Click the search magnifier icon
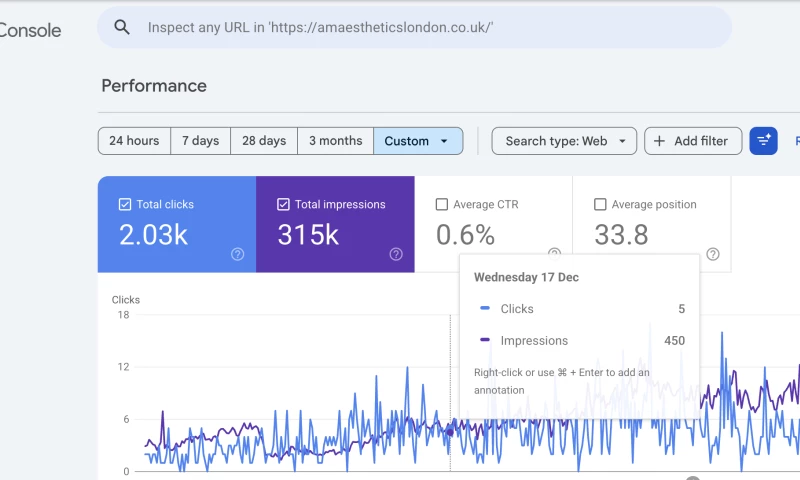Screen dimensions: 800x480 pyautogui.click(x=121, y=27)
